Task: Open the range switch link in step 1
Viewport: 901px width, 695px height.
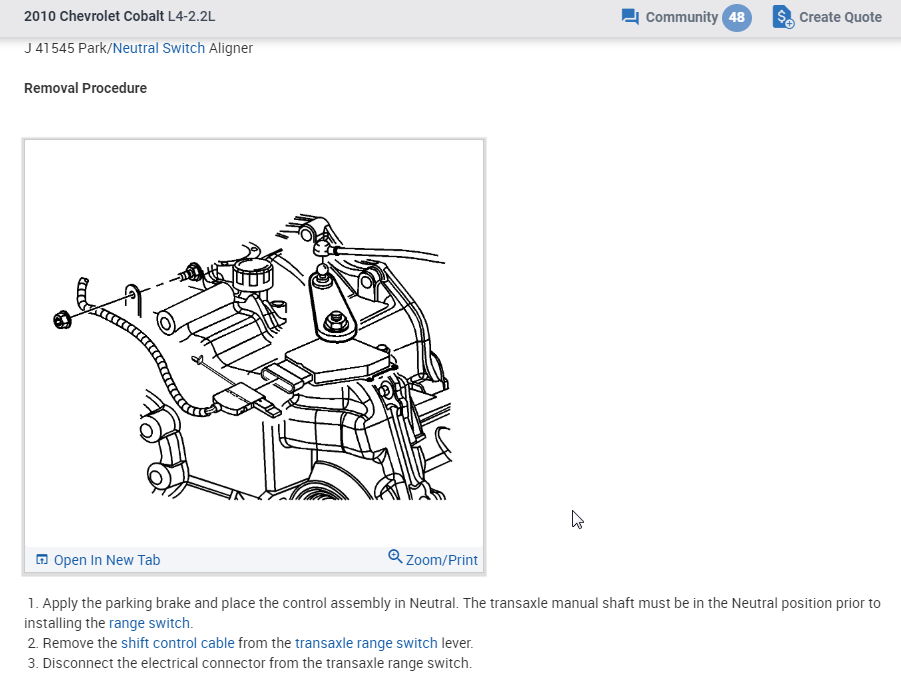Action: 150,623
